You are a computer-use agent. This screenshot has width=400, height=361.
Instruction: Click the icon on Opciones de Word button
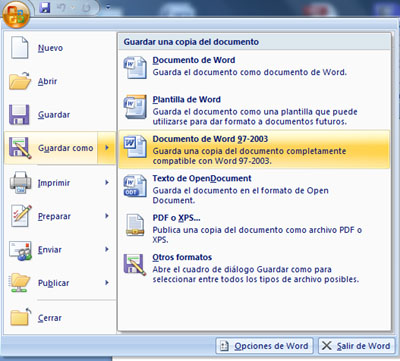(x=224, y=346)
